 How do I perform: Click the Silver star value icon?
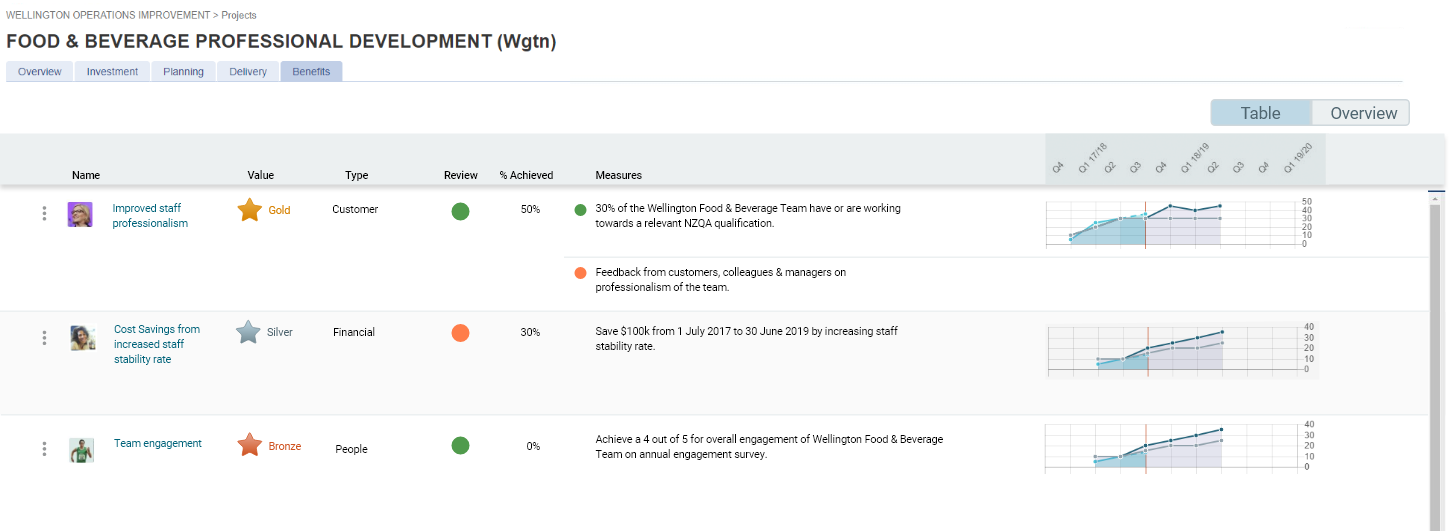pyautogui.click(x=248, y=332)
